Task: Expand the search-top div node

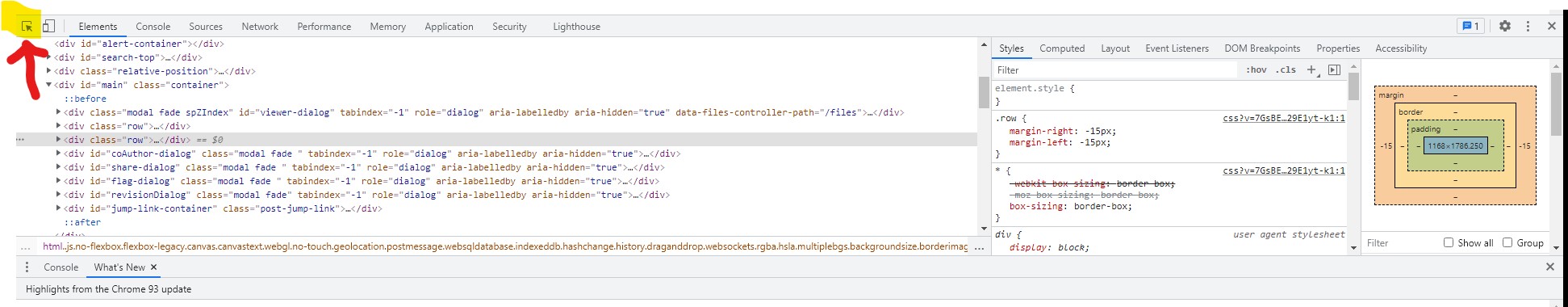Action: (x=48, y=57)
